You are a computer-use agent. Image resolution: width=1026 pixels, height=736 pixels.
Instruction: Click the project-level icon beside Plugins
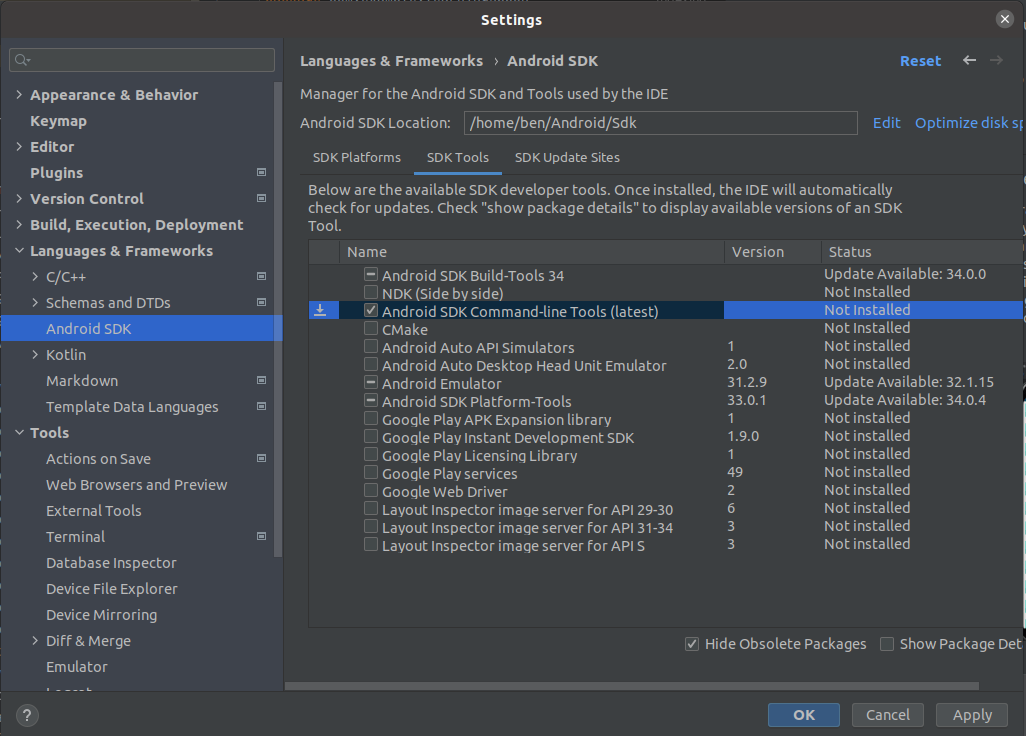[x=261, y=173]
